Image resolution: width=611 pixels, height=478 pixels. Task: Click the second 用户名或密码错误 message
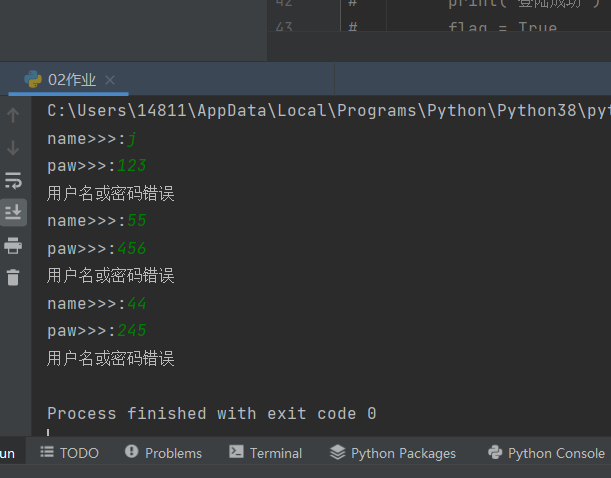(111, 276)
